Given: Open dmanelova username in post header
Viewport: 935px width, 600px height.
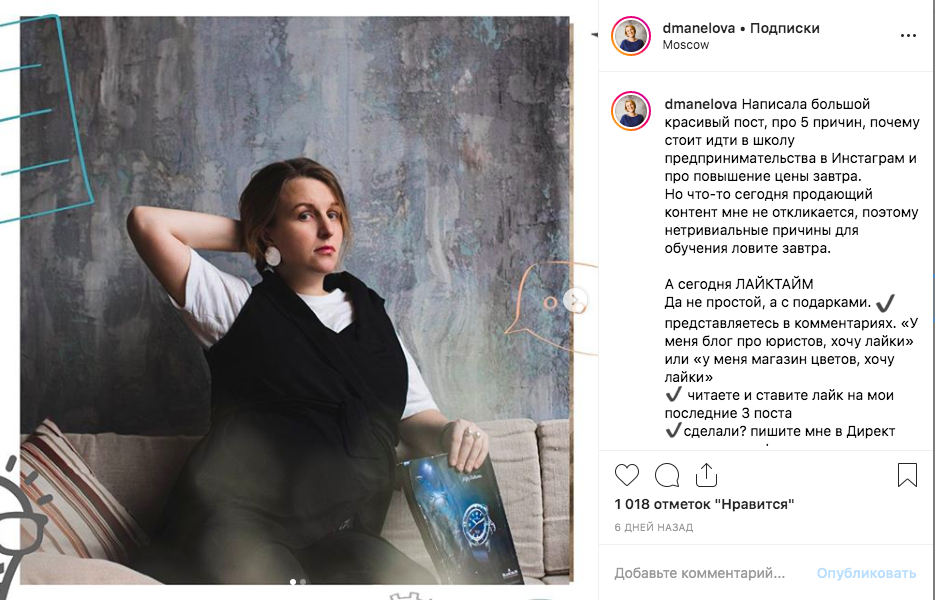Looking at the screenshot, I should (698, 28).
